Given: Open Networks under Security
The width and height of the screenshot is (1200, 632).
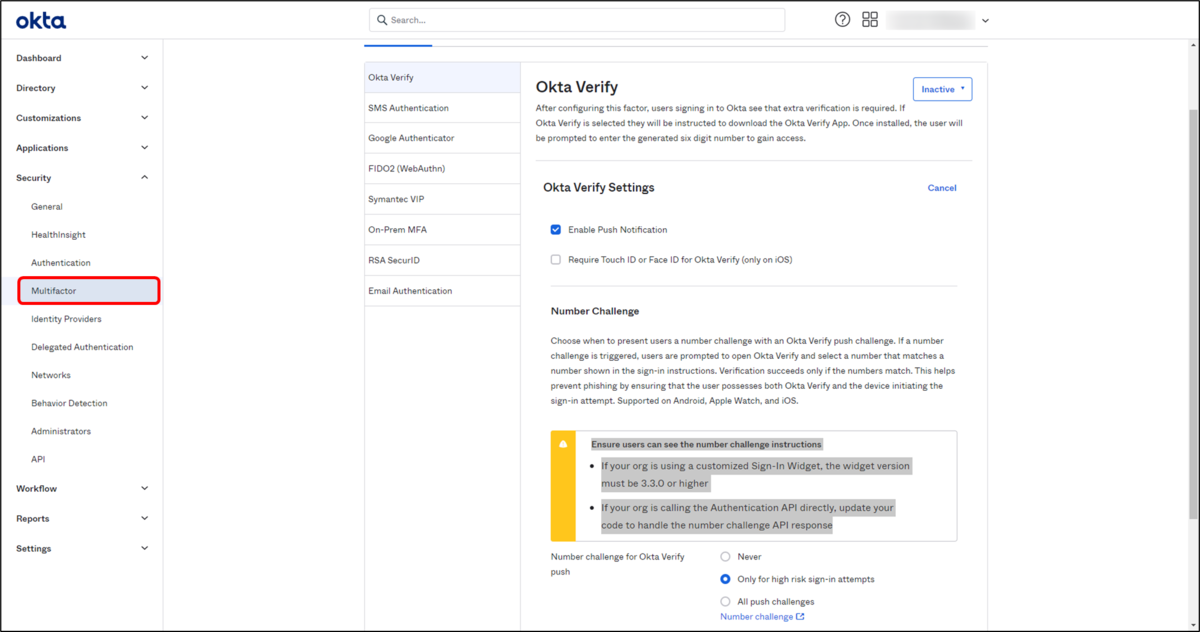Looking at the screenshot, I should (51, 375).
